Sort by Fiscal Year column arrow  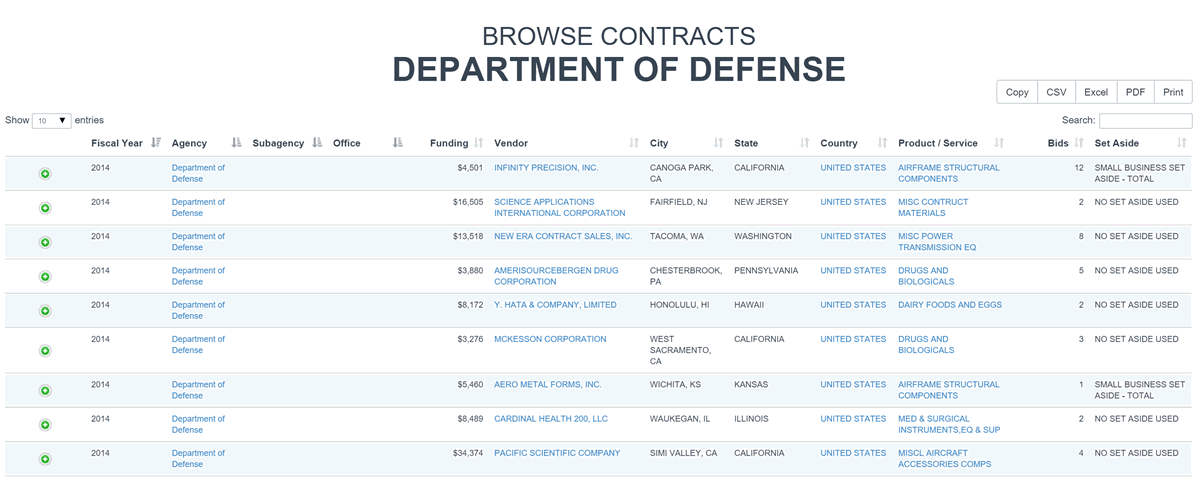156,143
